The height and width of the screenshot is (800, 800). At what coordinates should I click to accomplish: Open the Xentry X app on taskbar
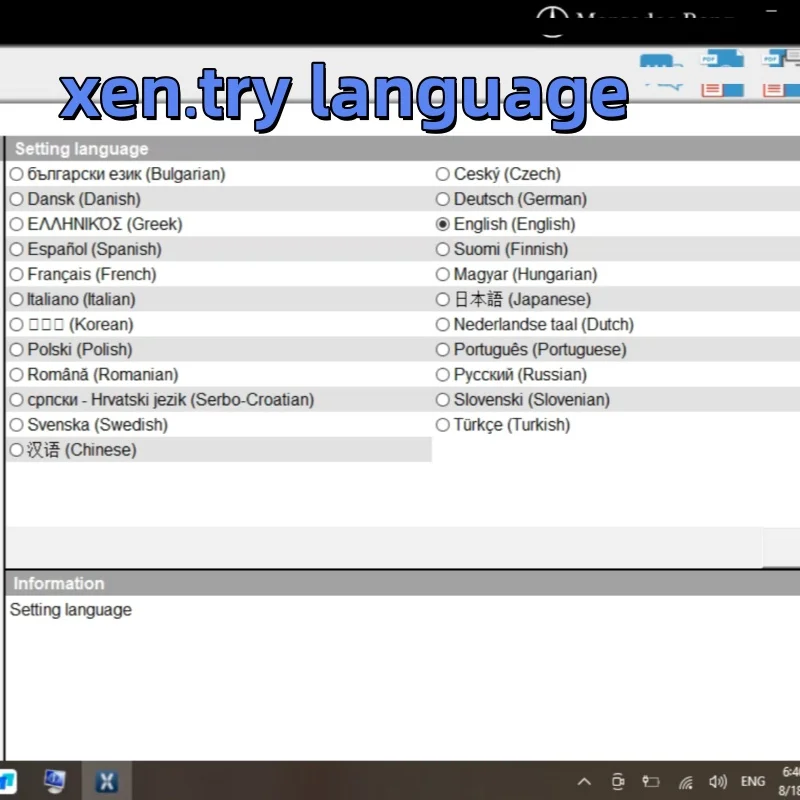tap(107, 781)
